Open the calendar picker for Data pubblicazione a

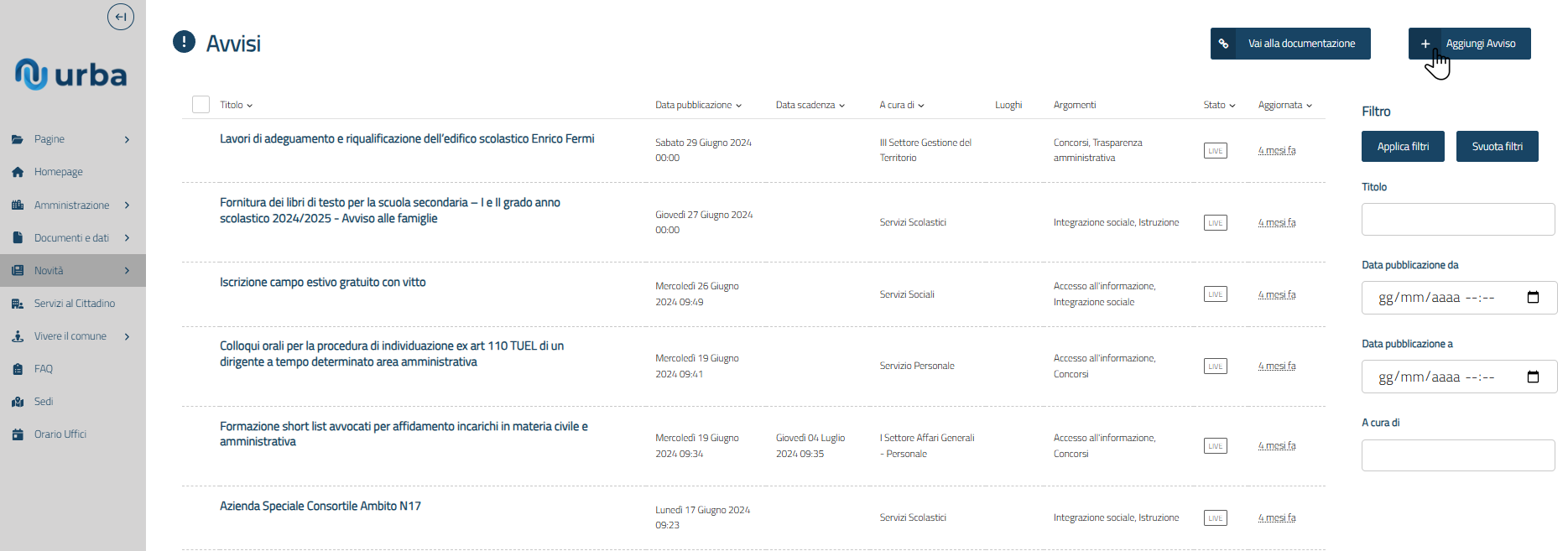pyautogui.click(x=1533, y=377)
